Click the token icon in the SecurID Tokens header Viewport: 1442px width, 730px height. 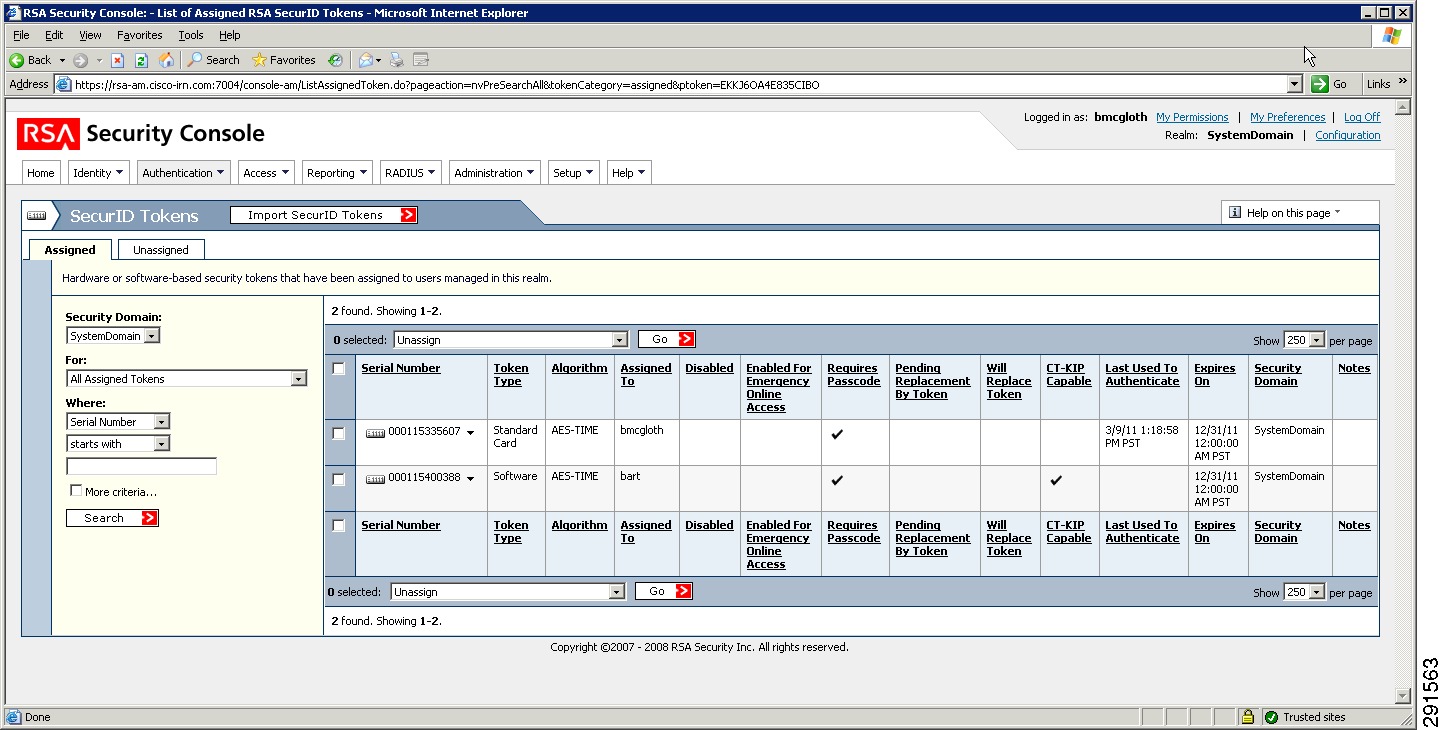coord(36,216)
